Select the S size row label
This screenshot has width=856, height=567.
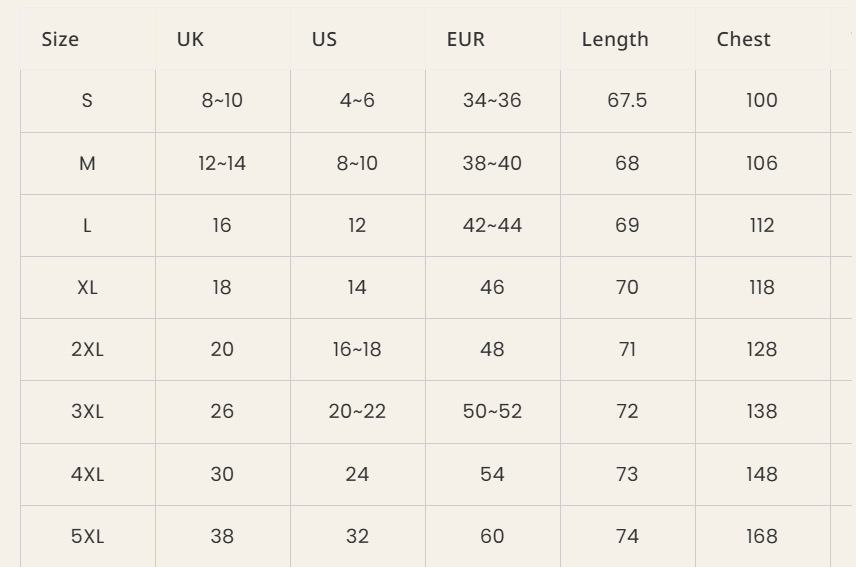tap(87, 100)
